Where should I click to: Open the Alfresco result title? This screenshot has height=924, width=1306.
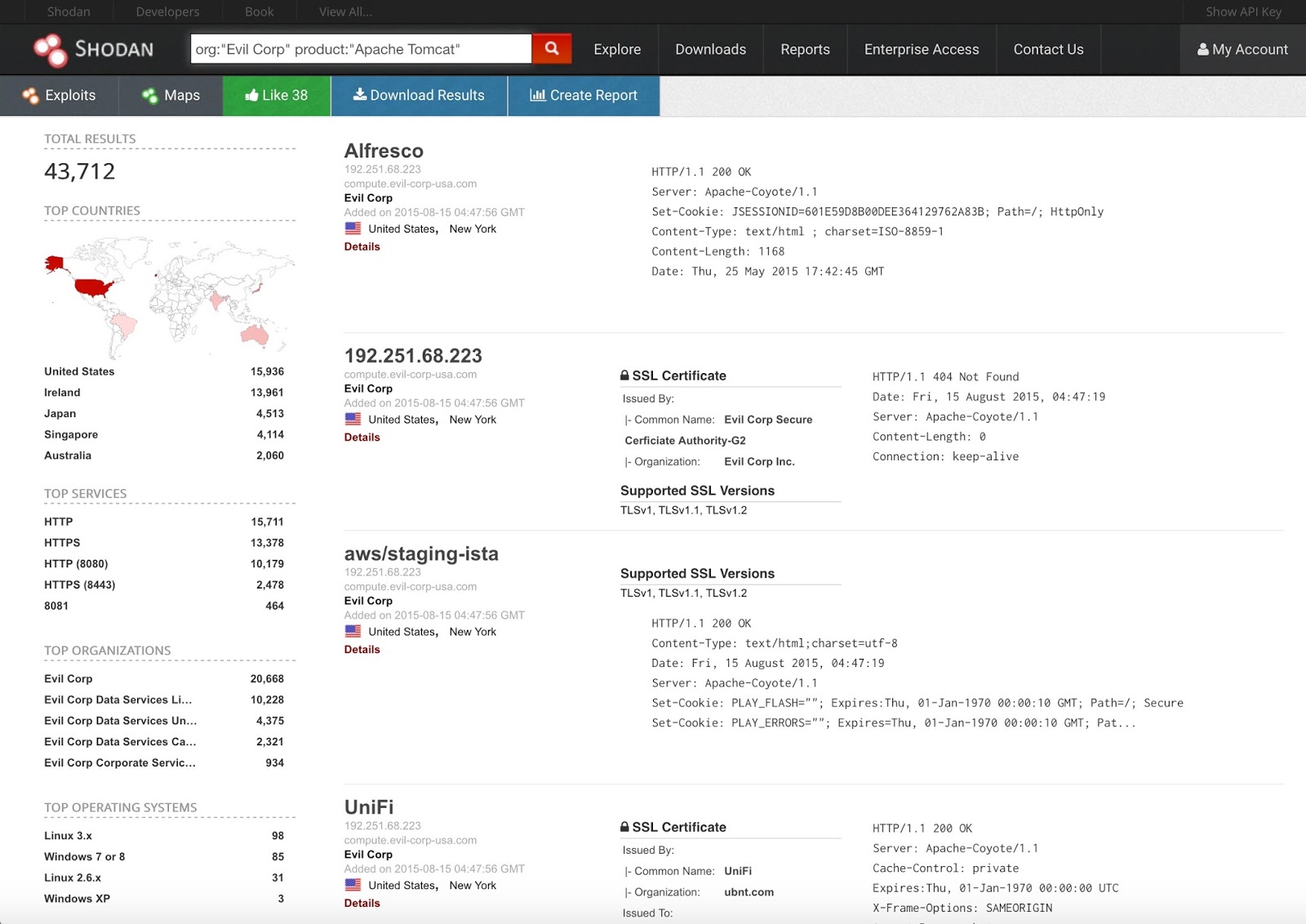click(384, 151)
